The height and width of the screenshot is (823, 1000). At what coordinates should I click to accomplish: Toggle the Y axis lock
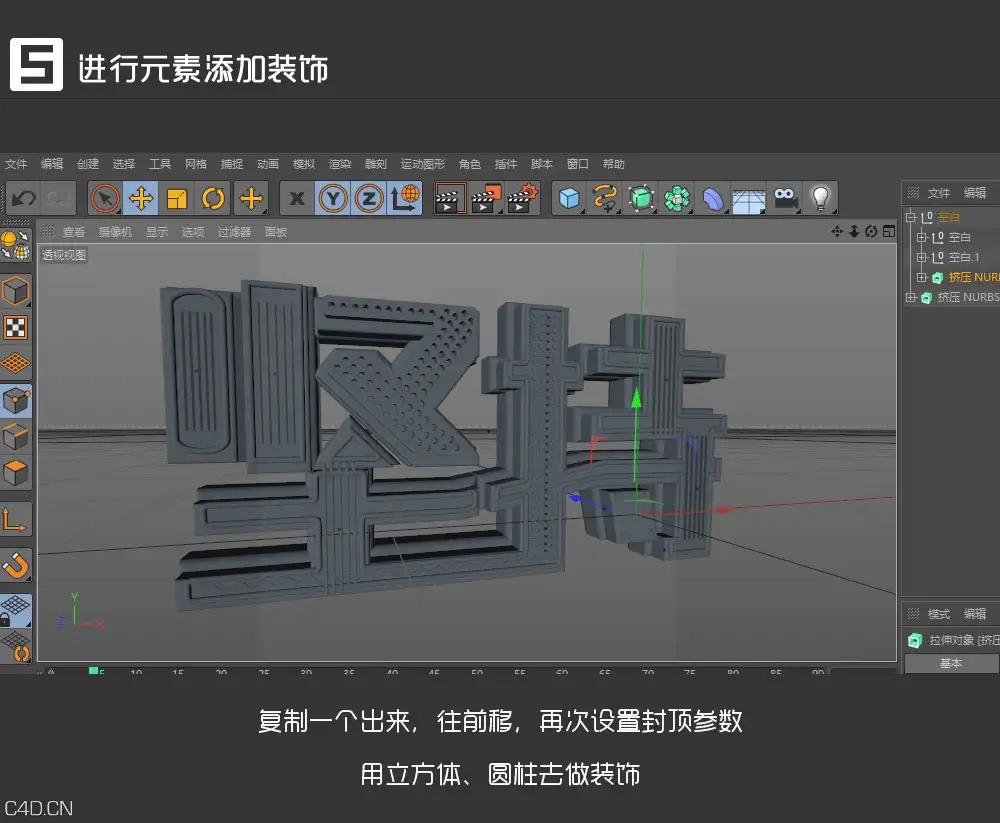333,198
